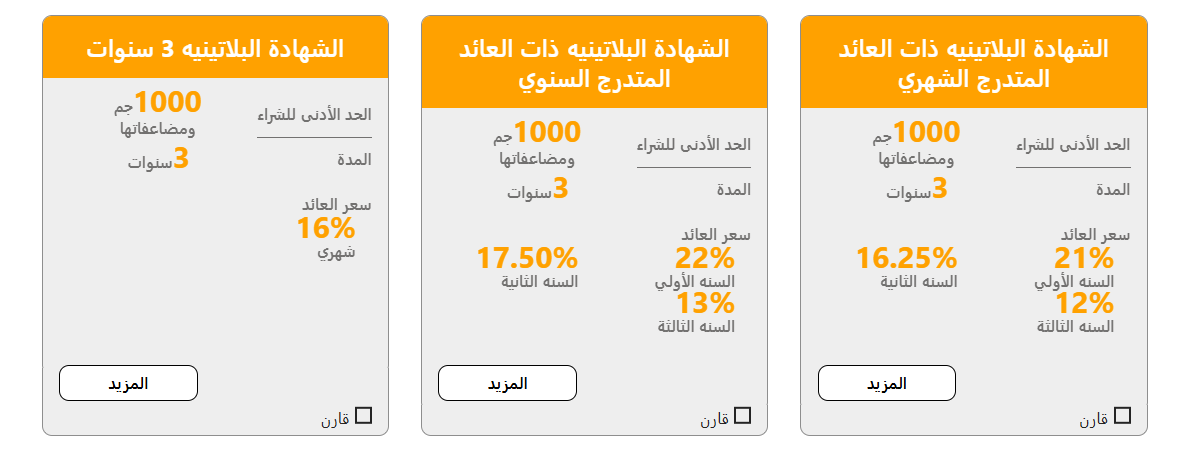1177x457 pixels.
Task: Click the الشهادة البلاتينيه 3 سنوات header
Action: (x=215, y=47)
